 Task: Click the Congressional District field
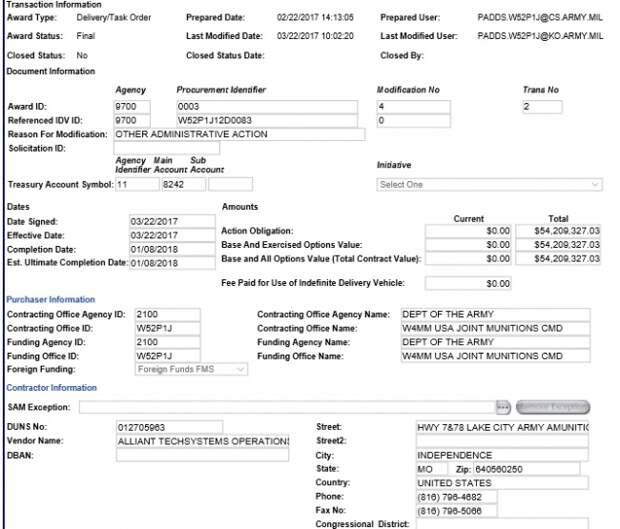pyautogui.click(x=502, y=523)
